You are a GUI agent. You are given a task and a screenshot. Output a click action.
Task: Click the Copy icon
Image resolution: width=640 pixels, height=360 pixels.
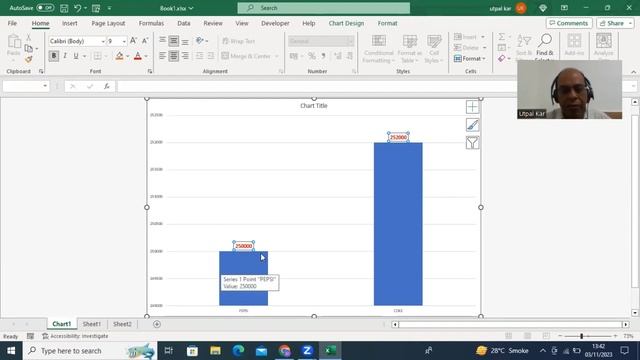[x=28, y=49]
